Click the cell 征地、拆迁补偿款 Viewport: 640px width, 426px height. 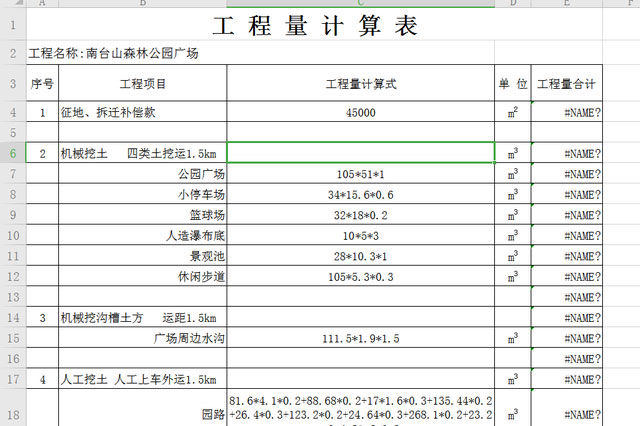142,112
